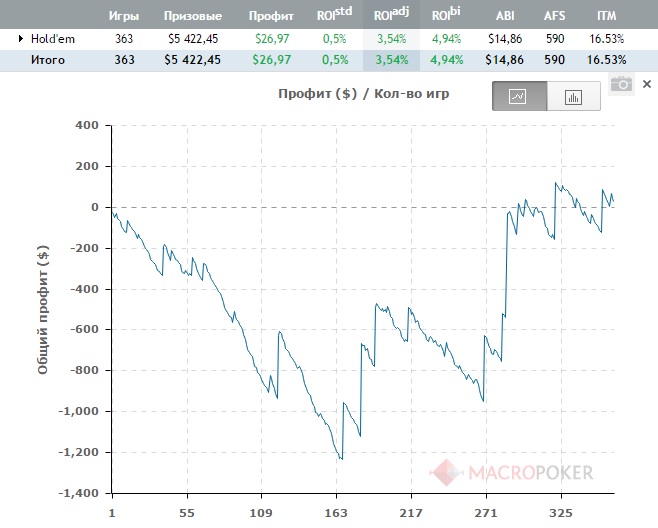Sort by Призовые column header
Viewport: 658px width, 528px height.
[193, 16]
